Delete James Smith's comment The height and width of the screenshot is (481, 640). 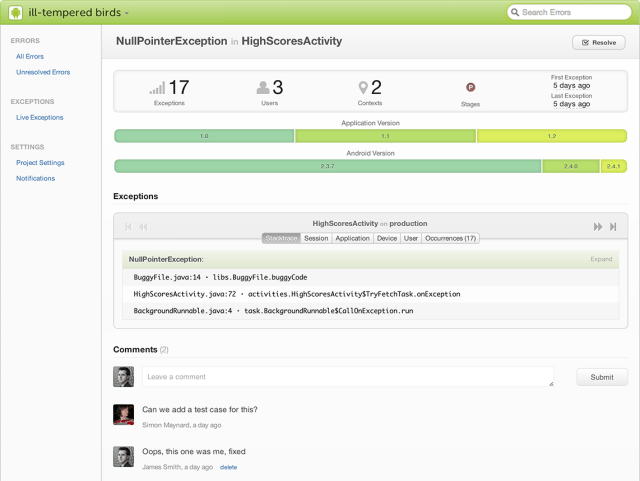(x=229, y=467)
